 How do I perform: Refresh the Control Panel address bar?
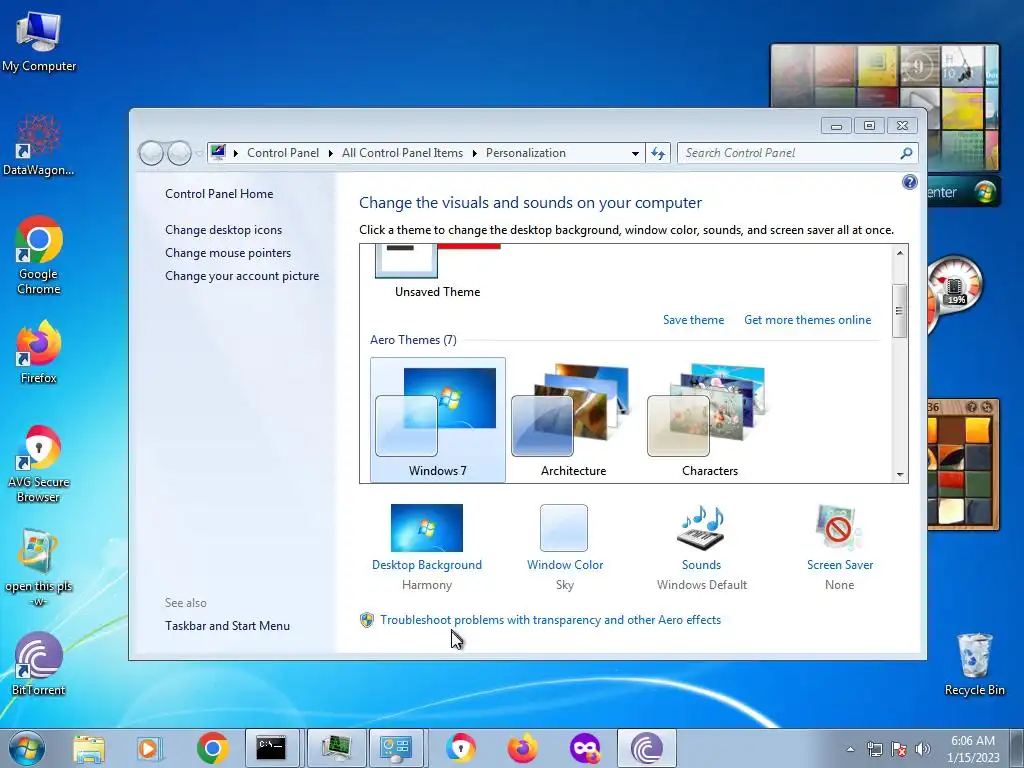[x=658, y=153]
